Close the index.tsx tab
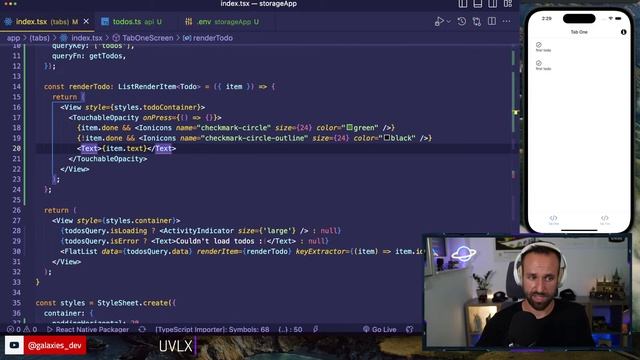The height and width of the screenshot is (360, 640). pos(86,21)
